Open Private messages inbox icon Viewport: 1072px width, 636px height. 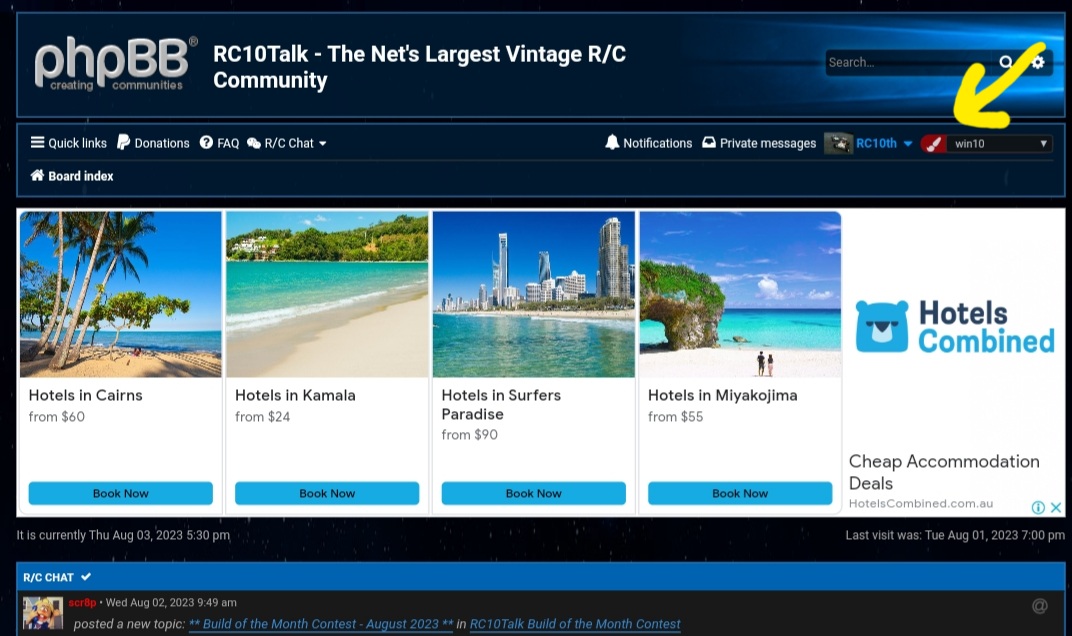709,142
